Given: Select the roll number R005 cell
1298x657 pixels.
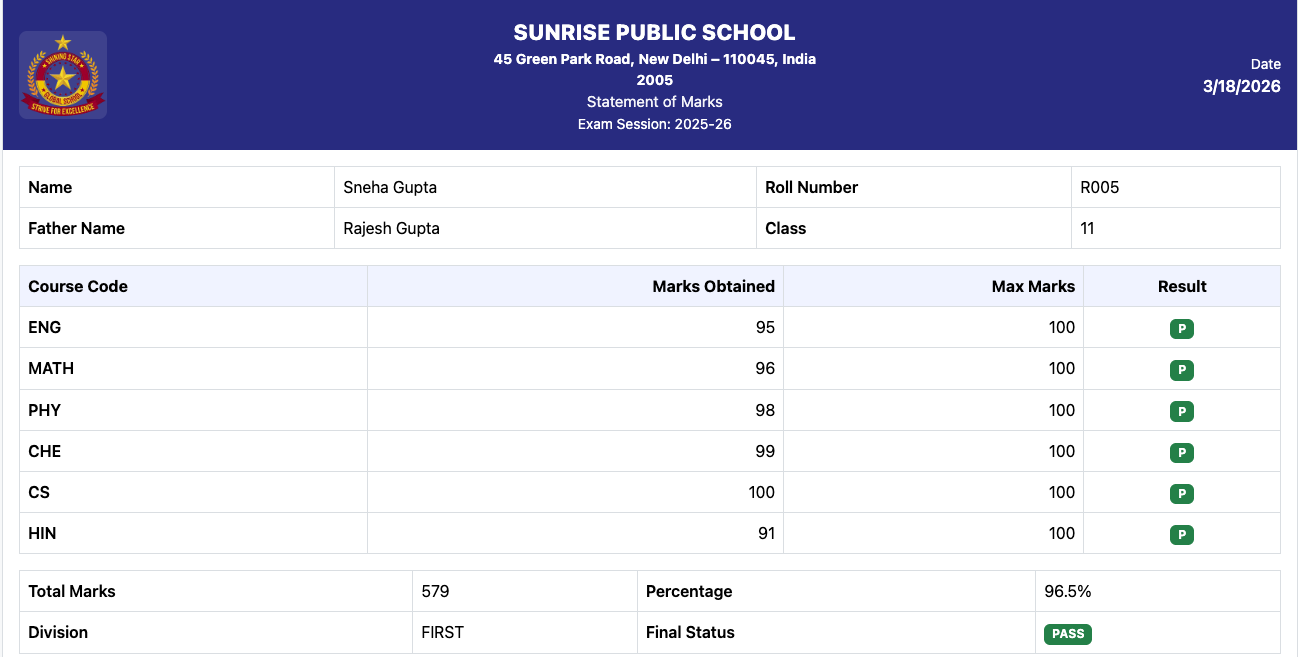Looking at the screenshot, I should [x=1099, y=187].
